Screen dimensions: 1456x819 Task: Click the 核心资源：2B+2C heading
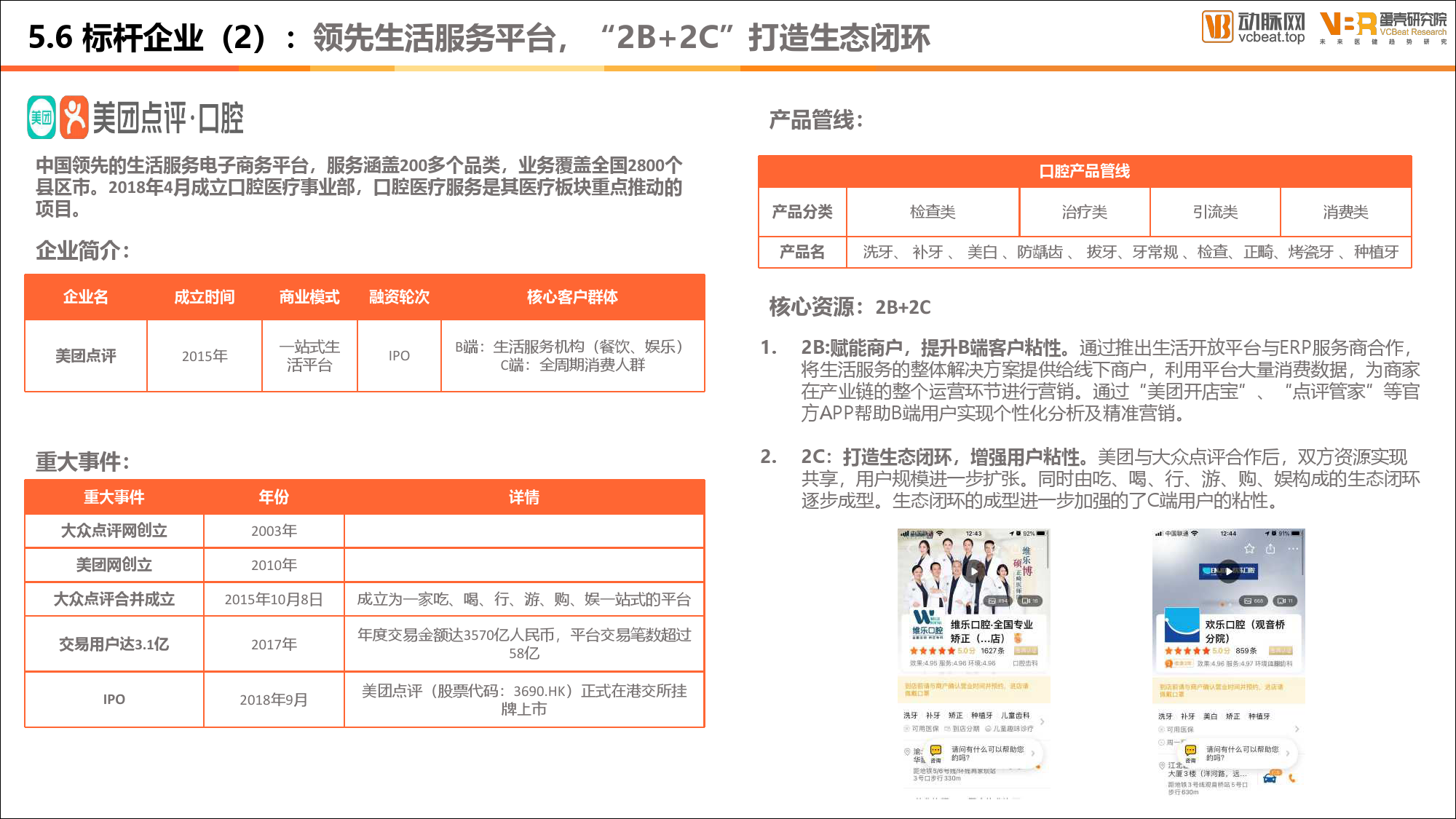tap(850, 307)
